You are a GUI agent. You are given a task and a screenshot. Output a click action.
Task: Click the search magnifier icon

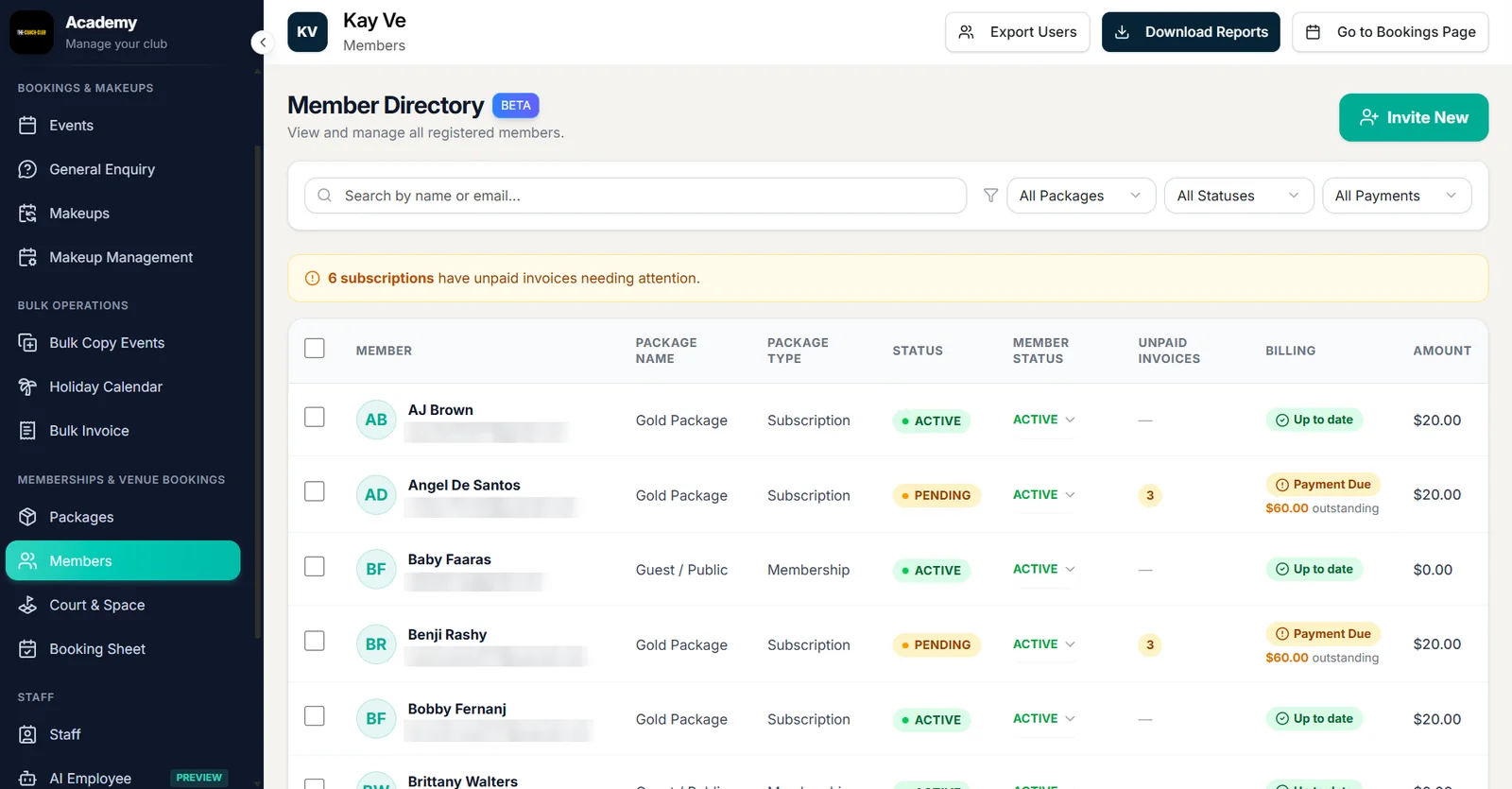(324, 196)
